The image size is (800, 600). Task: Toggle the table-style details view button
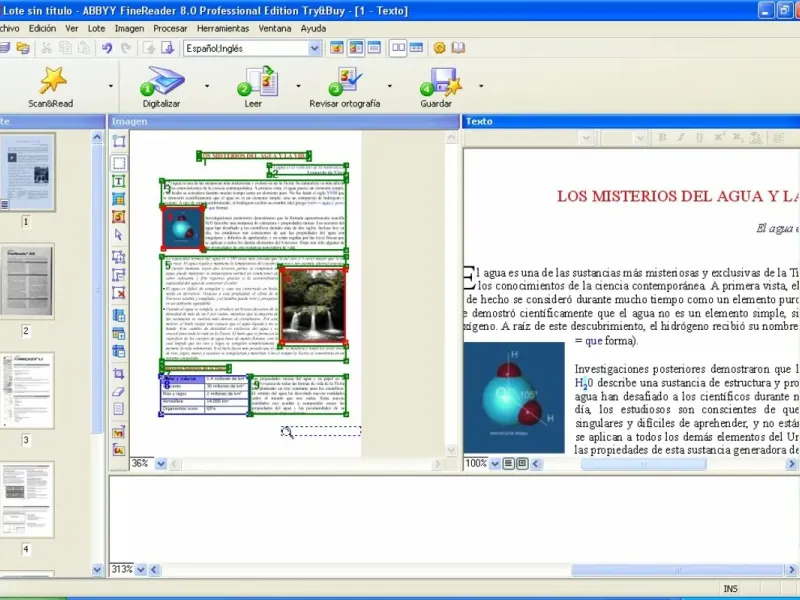(416, 48)
